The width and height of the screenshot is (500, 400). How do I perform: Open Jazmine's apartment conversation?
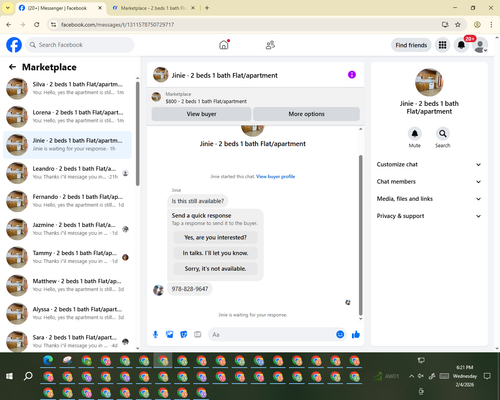tap(67, 229)
